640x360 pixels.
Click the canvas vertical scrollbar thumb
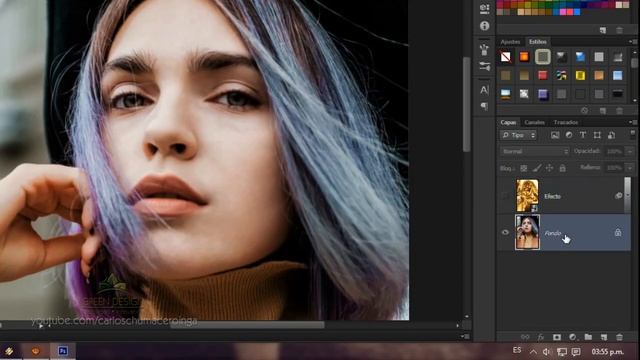click(x=467, y=104)
